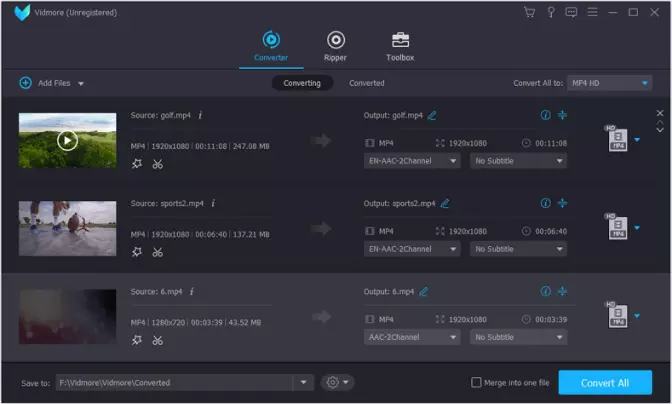Open the cut scissors for 6.mp4
This screenshot has width=672, height=404.
pos(158,340)
